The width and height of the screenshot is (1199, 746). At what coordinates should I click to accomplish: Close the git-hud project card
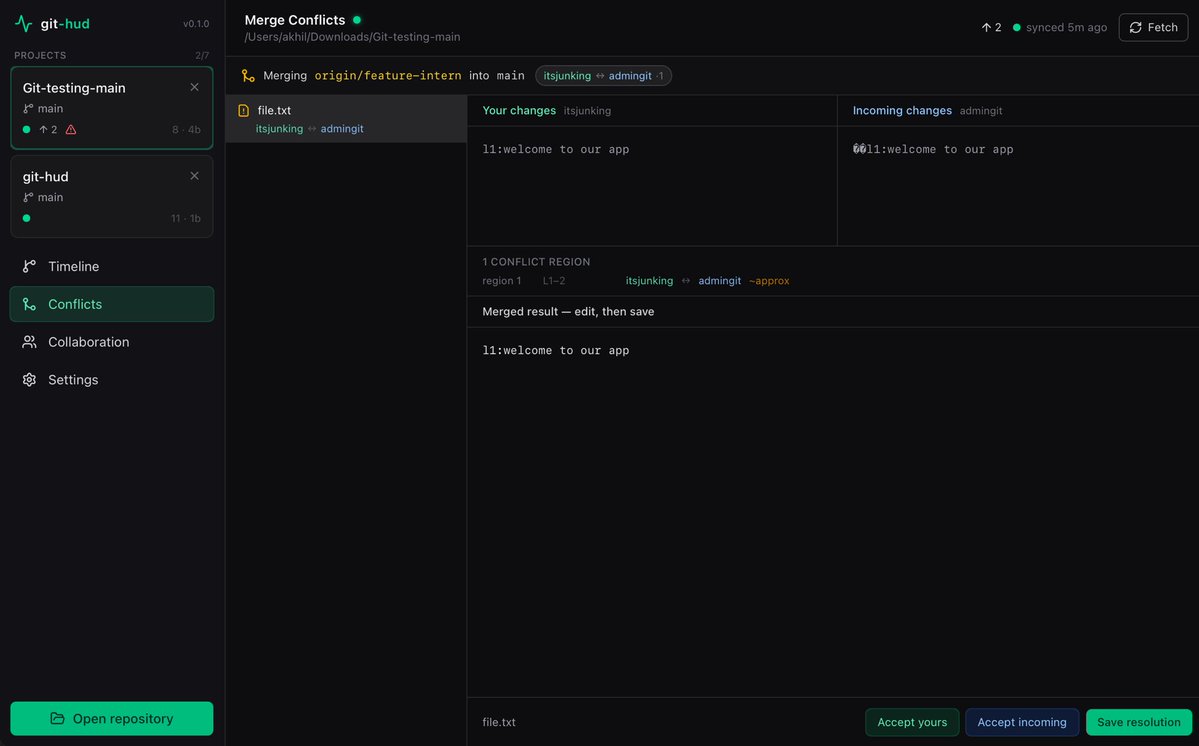pos(194,176)
